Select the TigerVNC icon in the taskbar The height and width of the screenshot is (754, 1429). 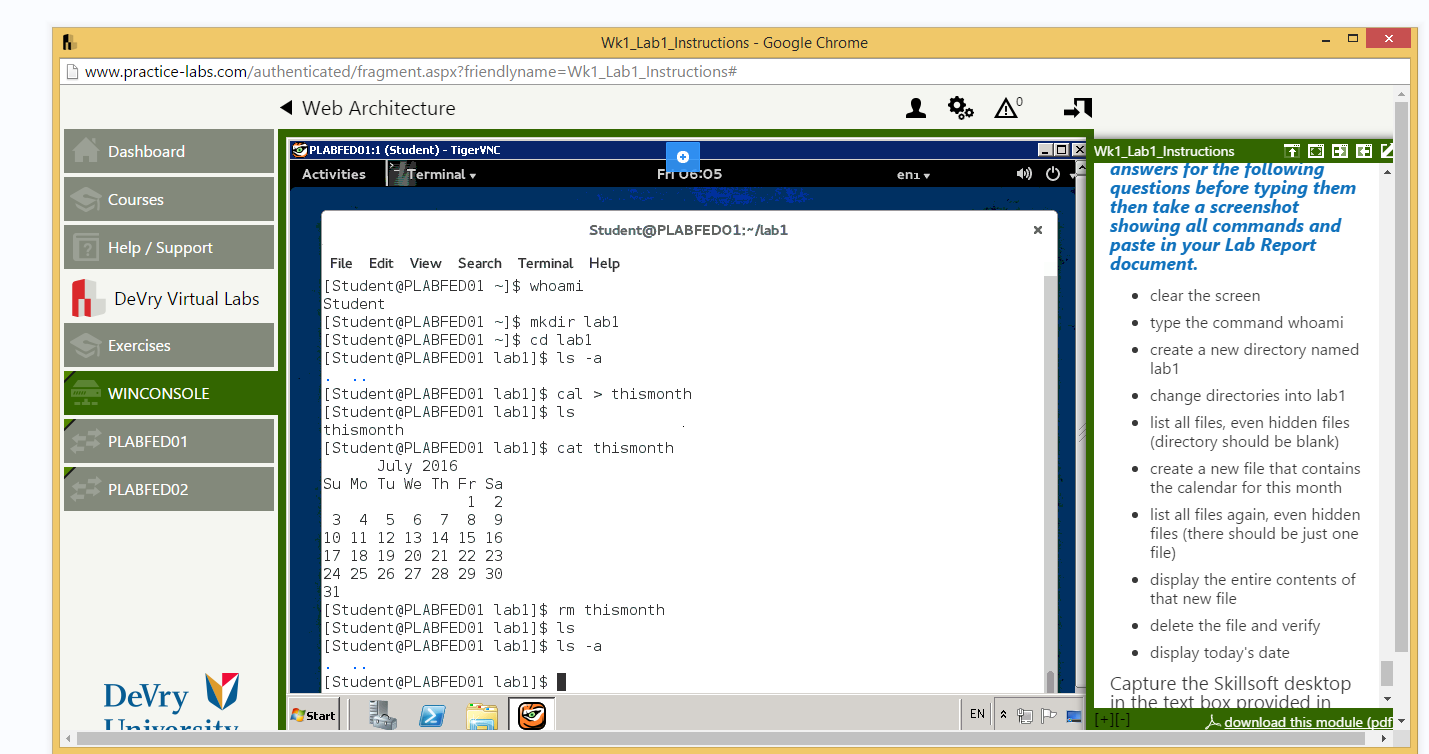click(531, 715)
